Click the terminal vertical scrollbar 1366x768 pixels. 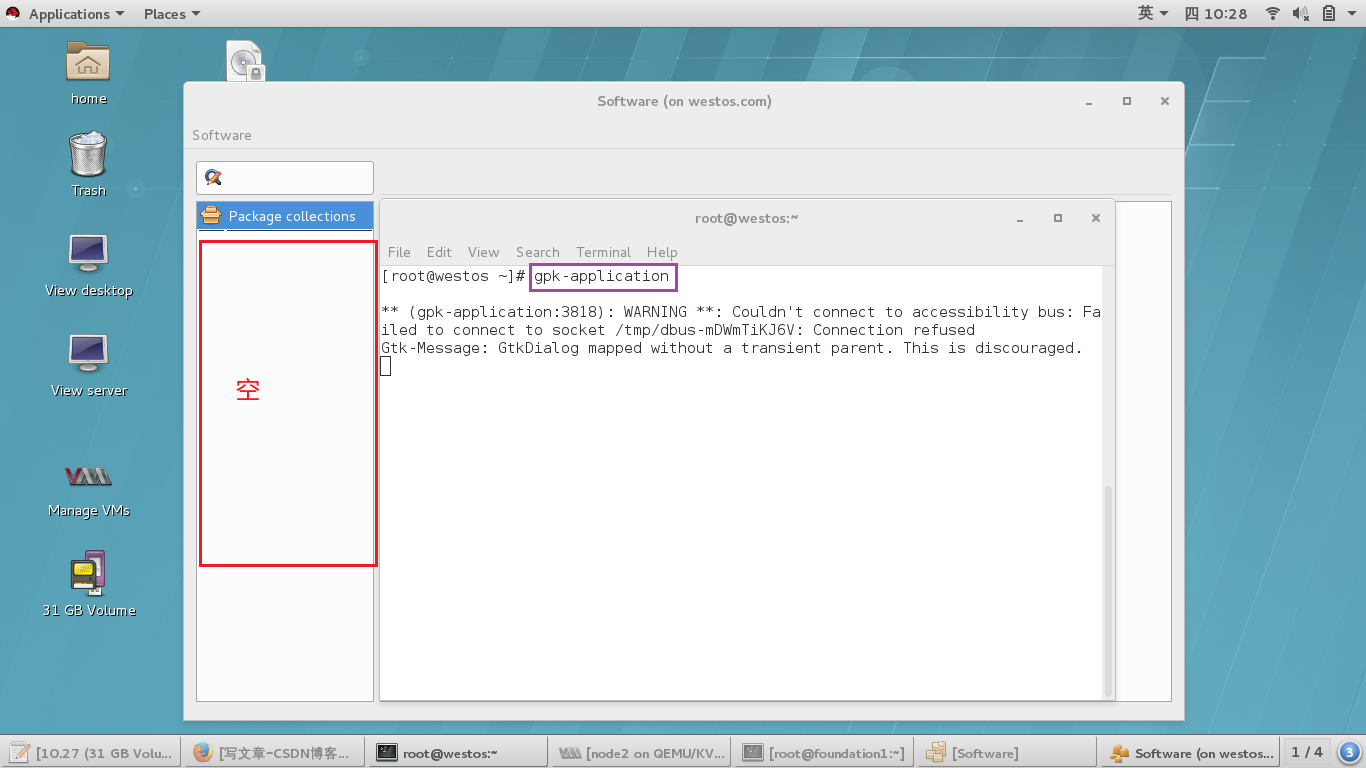tap(1107, 590)
